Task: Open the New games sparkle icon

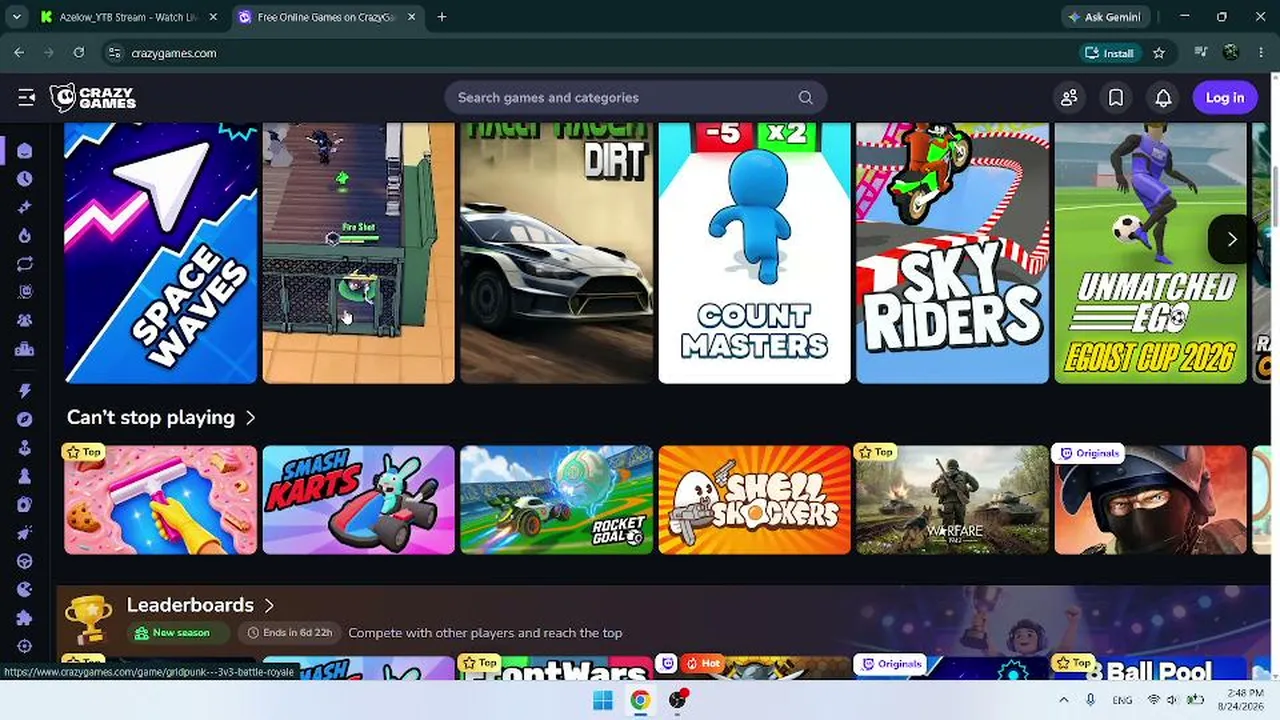Action: click(25, 207)
